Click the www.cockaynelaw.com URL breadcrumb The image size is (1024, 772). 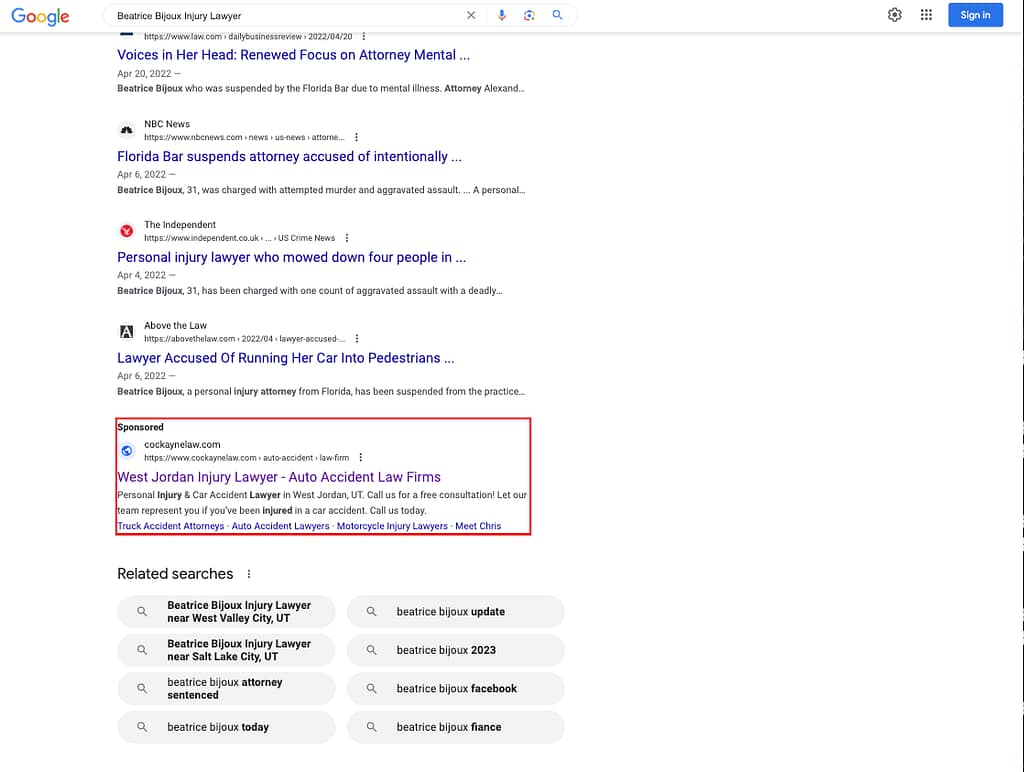tap(246, 458)
